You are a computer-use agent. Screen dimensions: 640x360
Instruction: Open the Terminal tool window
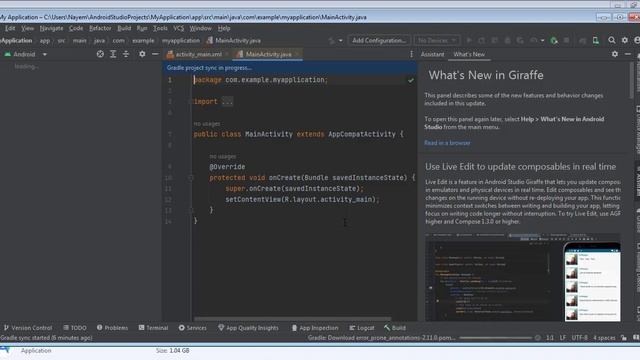point(153,328)
